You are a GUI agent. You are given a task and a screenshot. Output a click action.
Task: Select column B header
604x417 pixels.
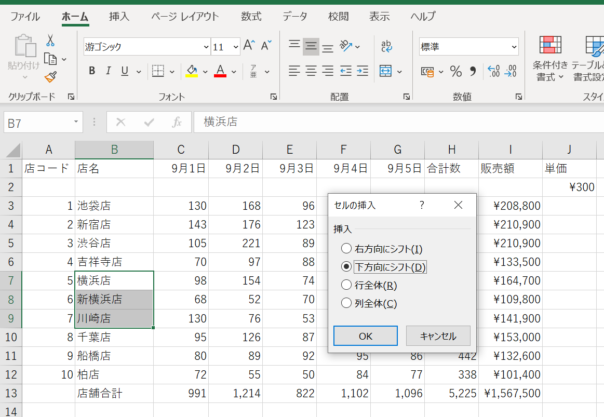tap(114, 149)
